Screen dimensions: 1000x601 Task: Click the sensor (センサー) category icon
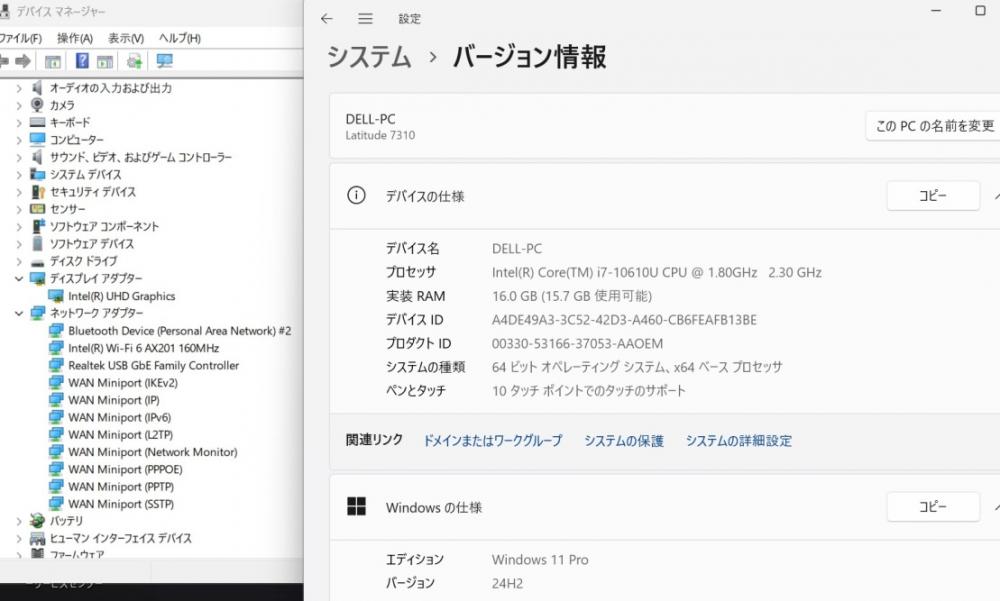(x=38, y=209)
